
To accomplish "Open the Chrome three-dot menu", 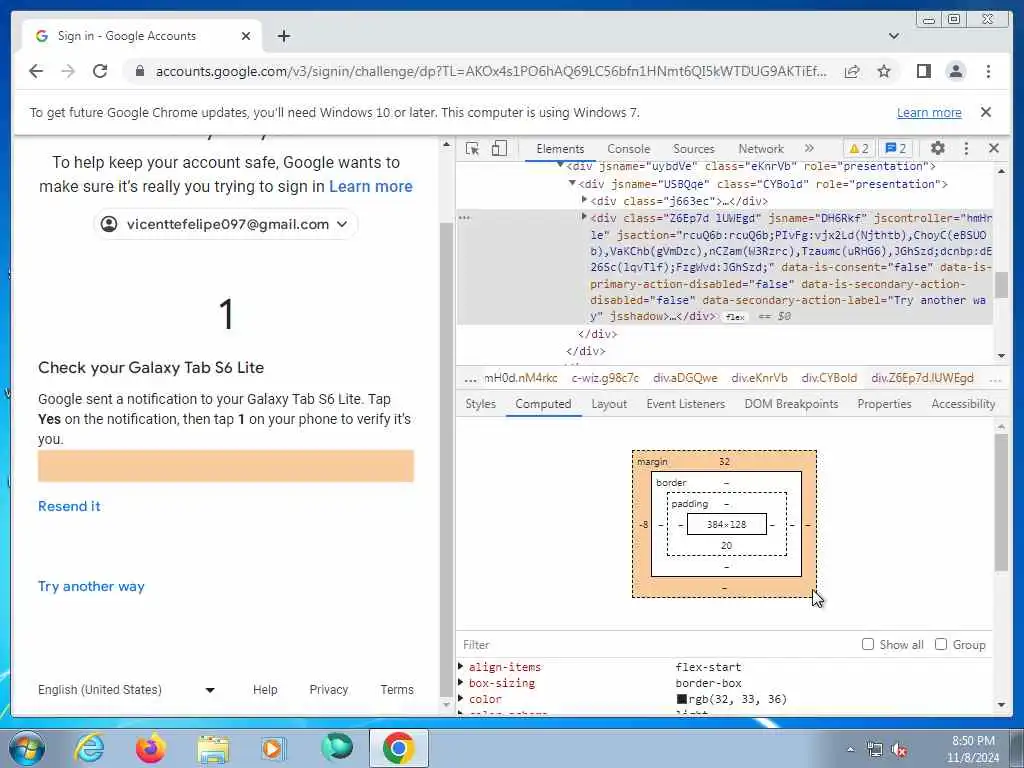I will (x=988, y=71).
